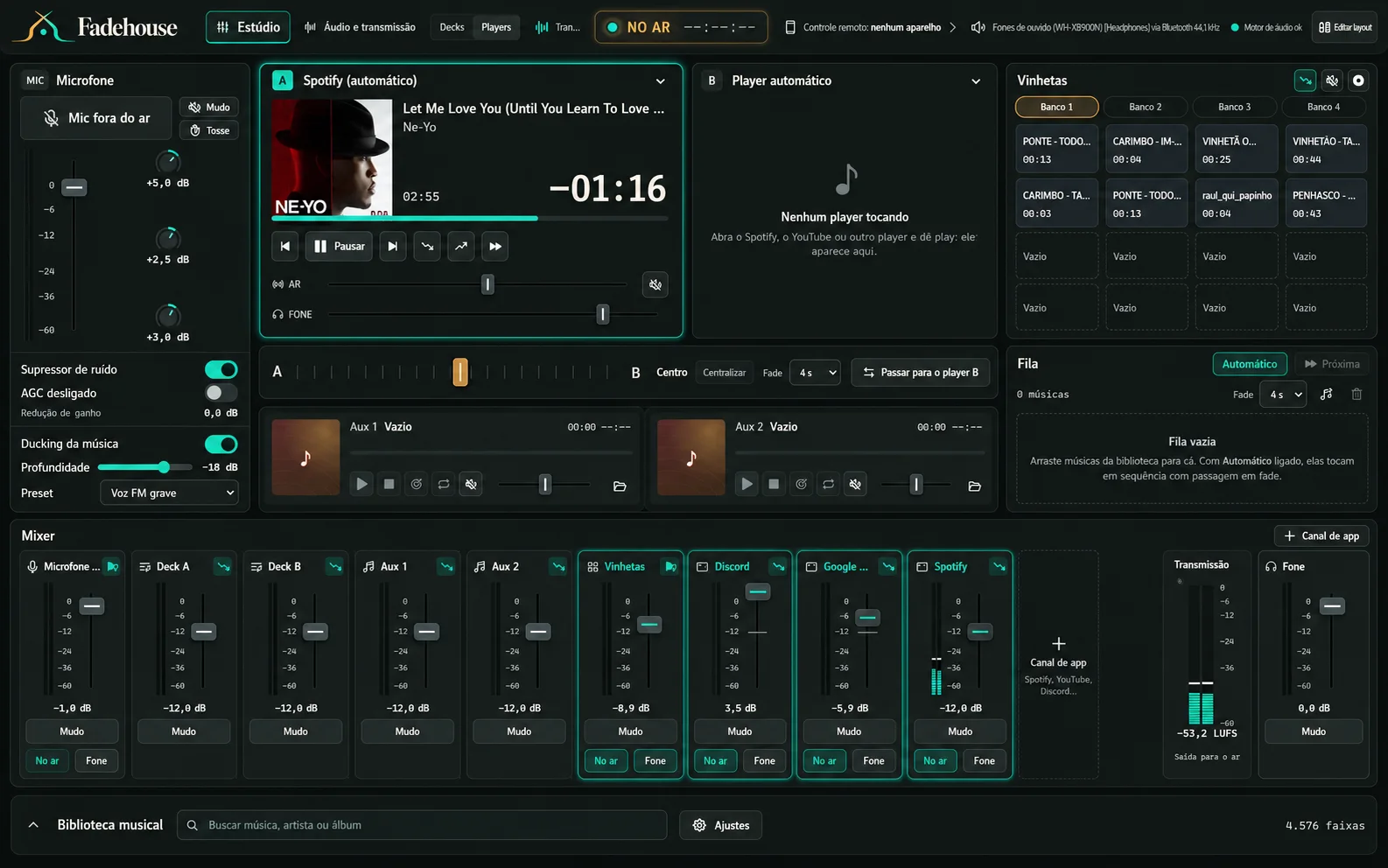Toggle loop on Aux 2 player
This screenshot has height=868, width=1388.
tap(828, 484)
